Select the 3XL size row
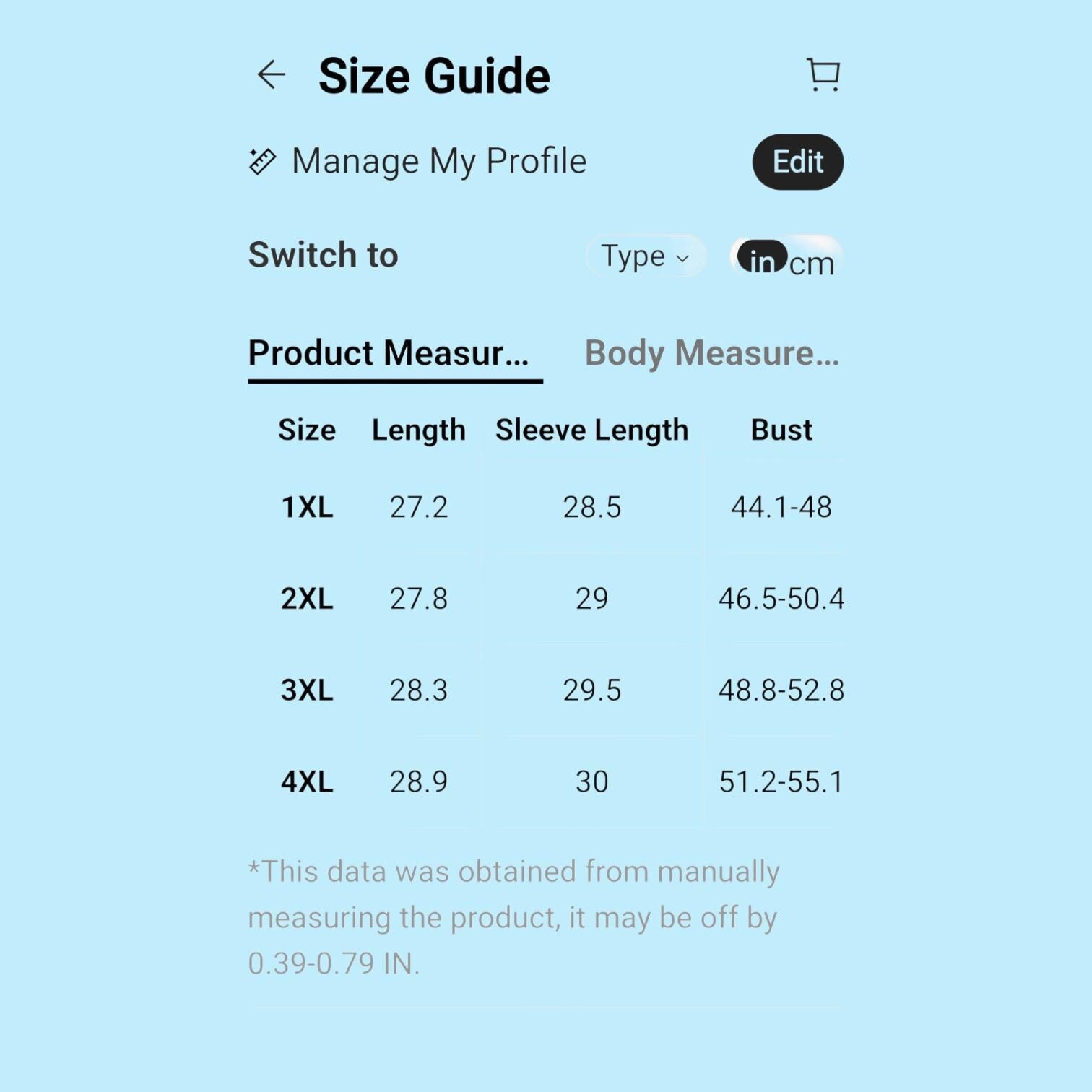Screen dimensions: 1092x1092 tap(546, 690)
